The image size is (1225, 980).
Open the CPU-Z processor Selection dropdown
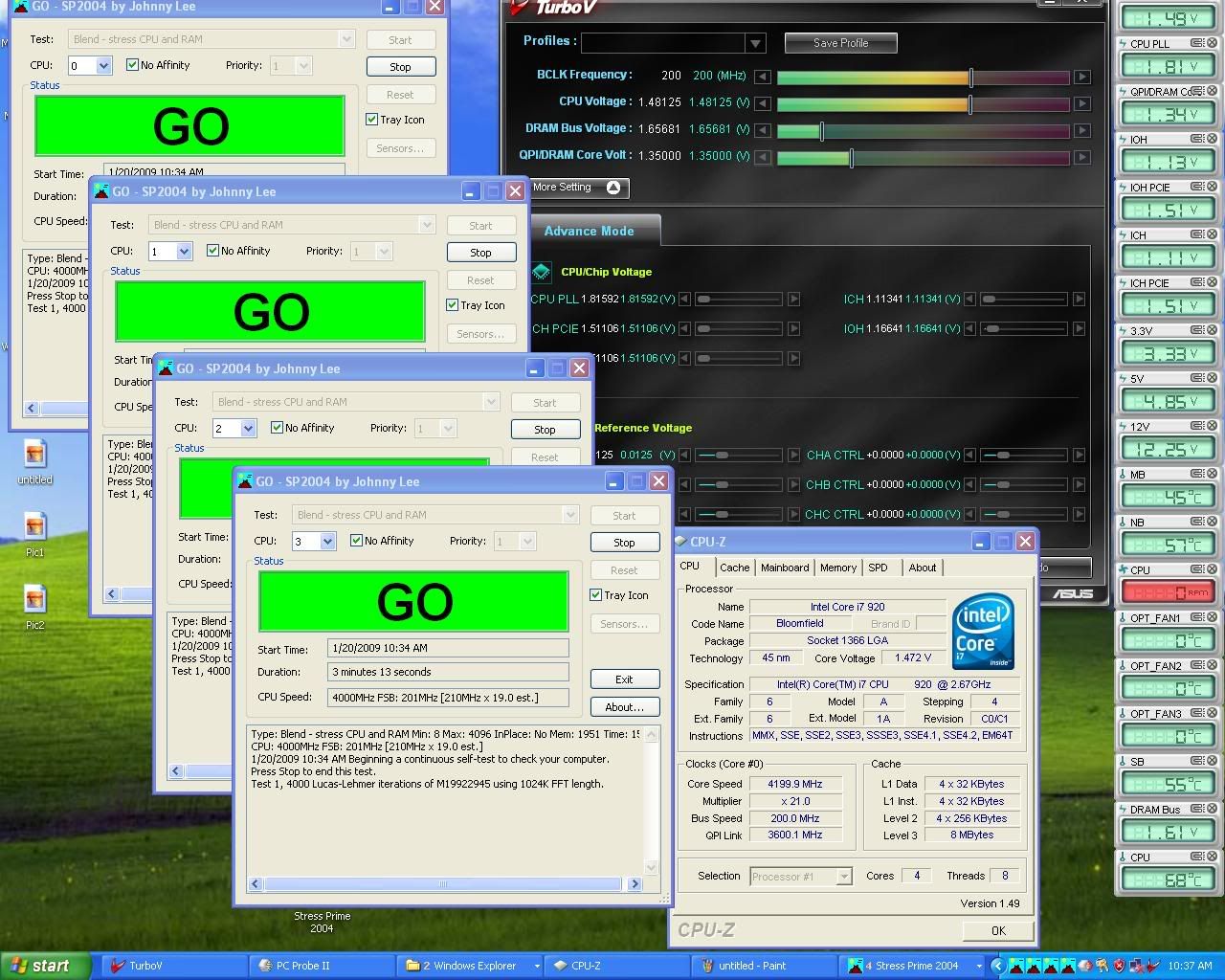(843, 877)
